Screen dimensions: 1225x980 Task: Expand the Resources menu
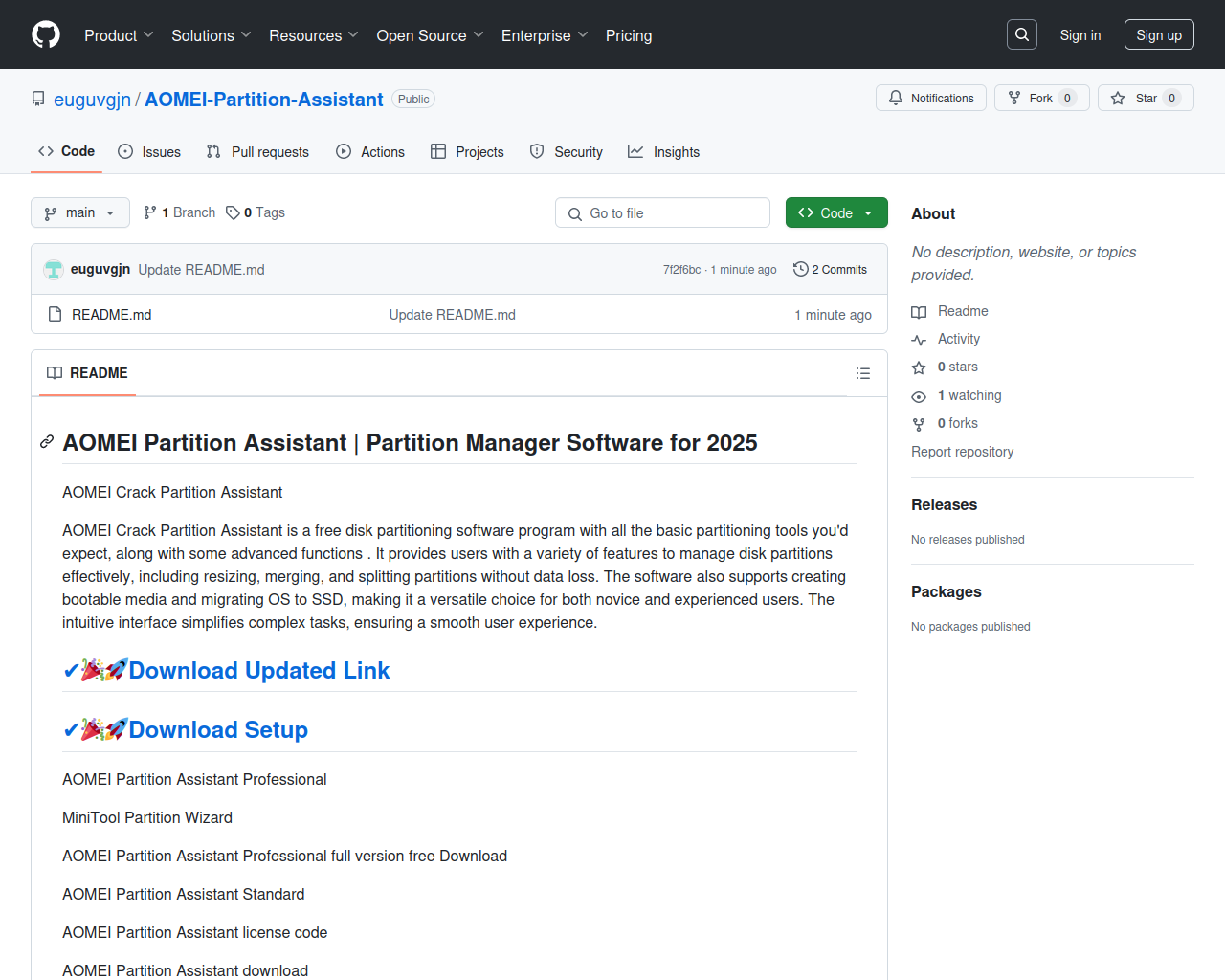pos(314,35)
